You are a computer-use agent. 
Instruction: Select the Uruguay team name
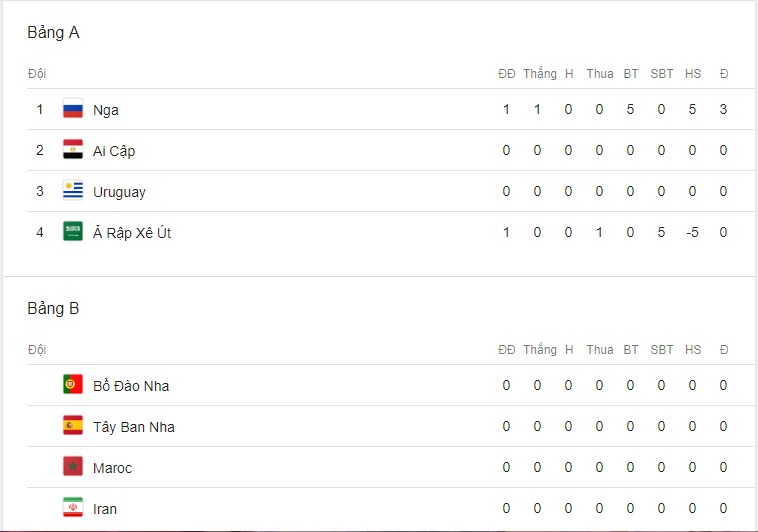click(119, 192)
